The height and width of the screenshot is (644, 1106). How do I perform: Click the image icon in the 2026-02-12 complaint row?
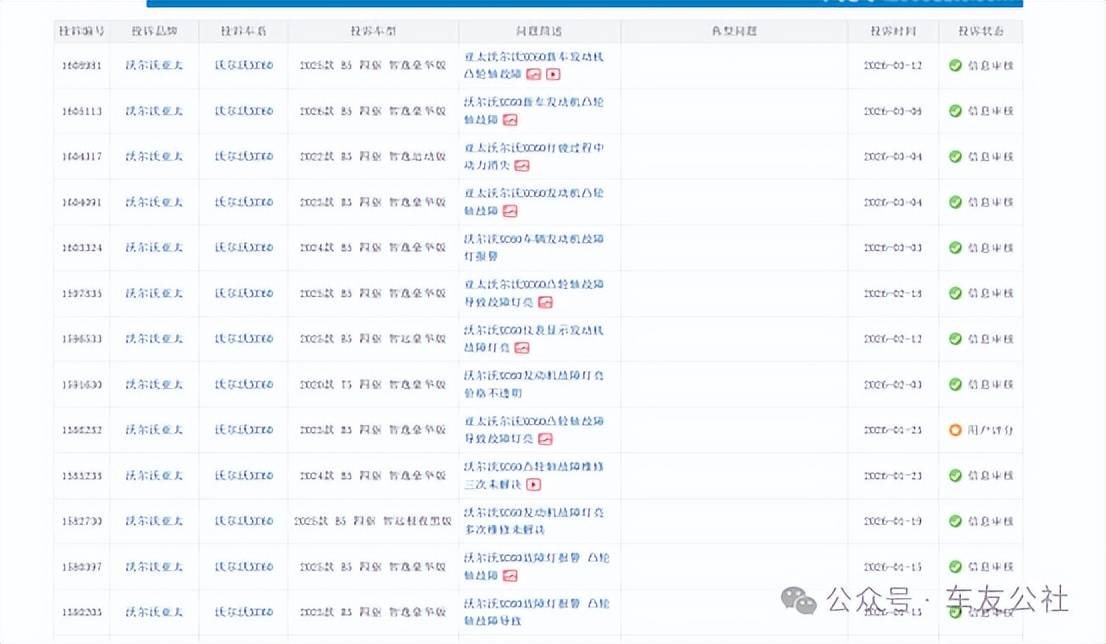[x=522, y=348]
